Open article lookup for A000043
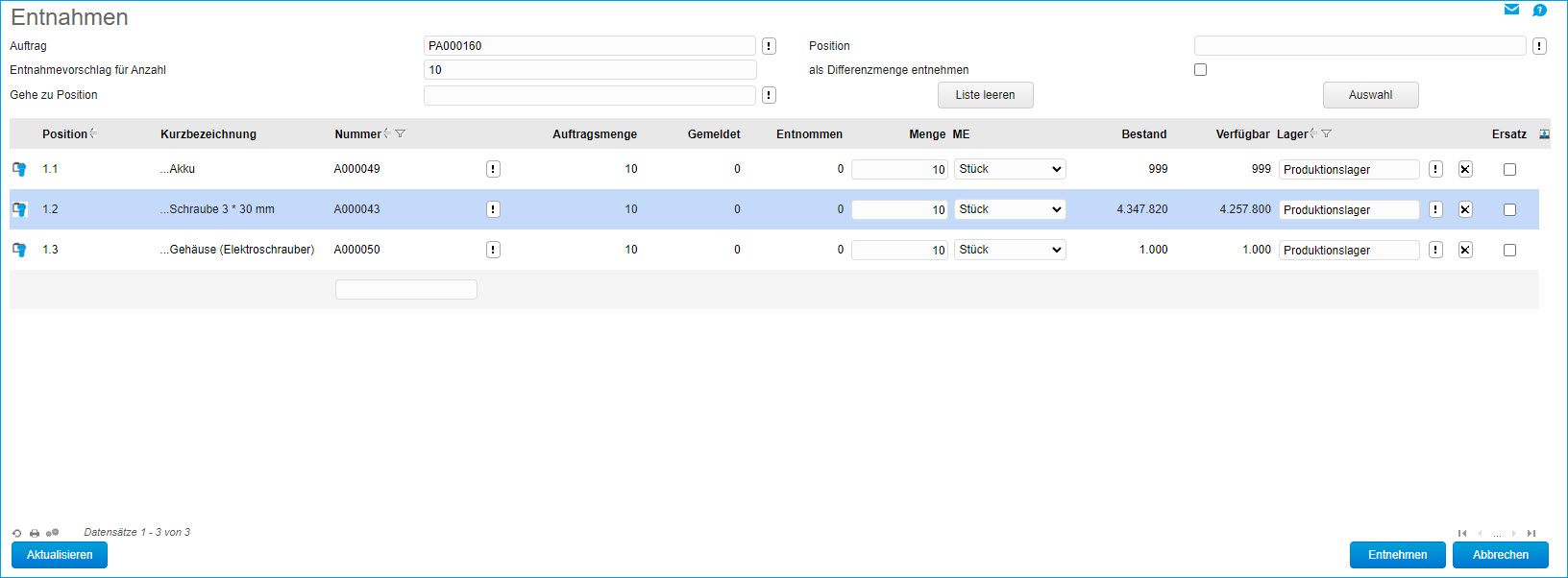This screenshot has height=578, width=1568. pyautogui.click(x=493, y=209)
